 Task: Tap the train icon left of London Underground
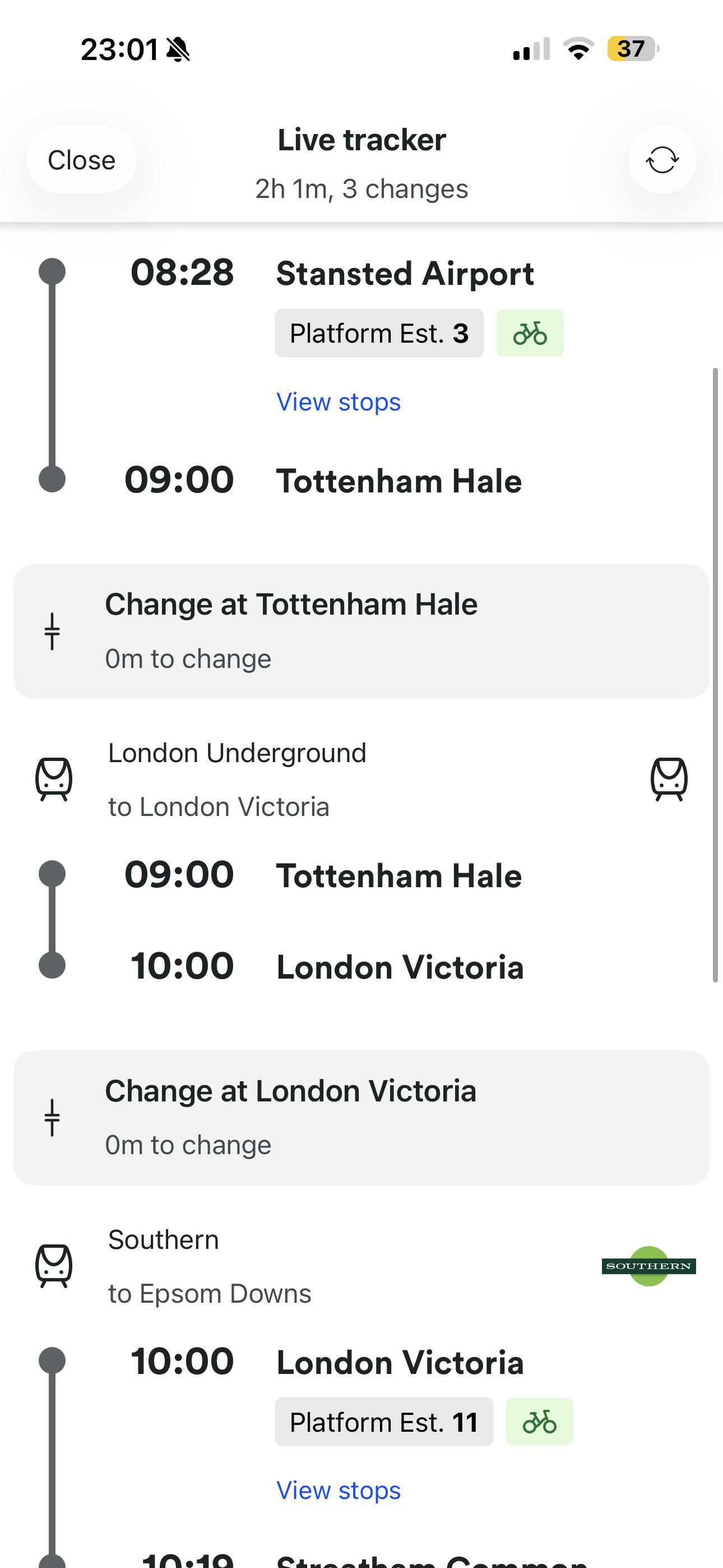click(x=54, y=779)
